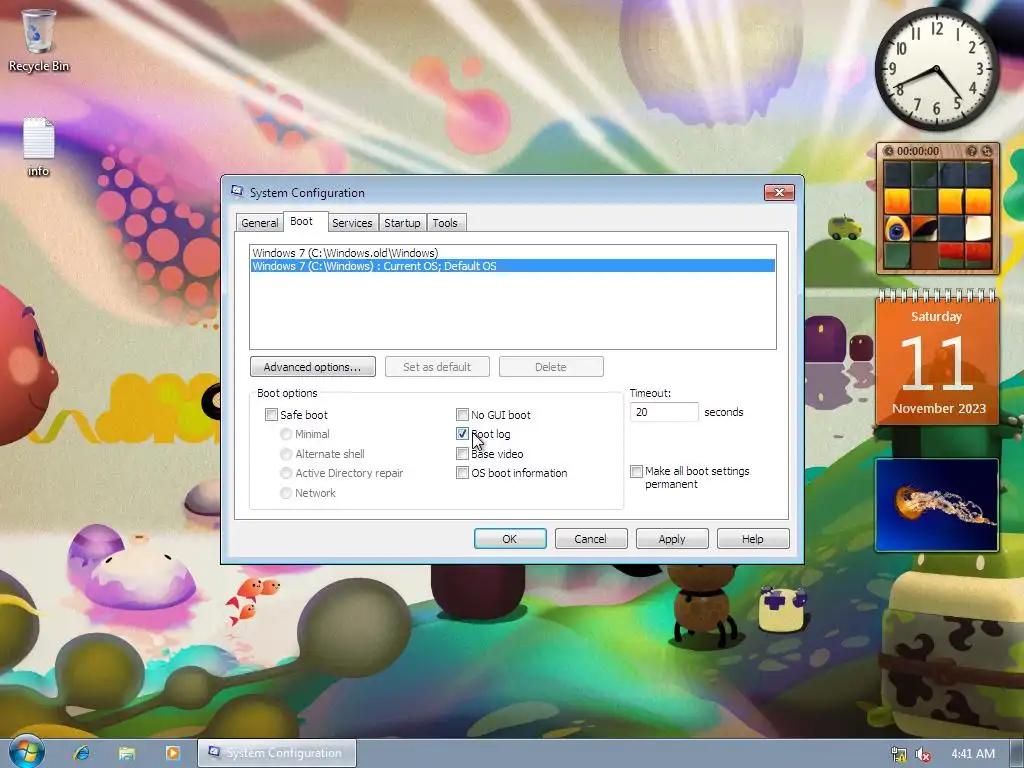Click the jellyfish slideshow gadget
Image resolution: width=1024 pixels, height=768 pixels.
pyautogui.click(x=936, y=505)
